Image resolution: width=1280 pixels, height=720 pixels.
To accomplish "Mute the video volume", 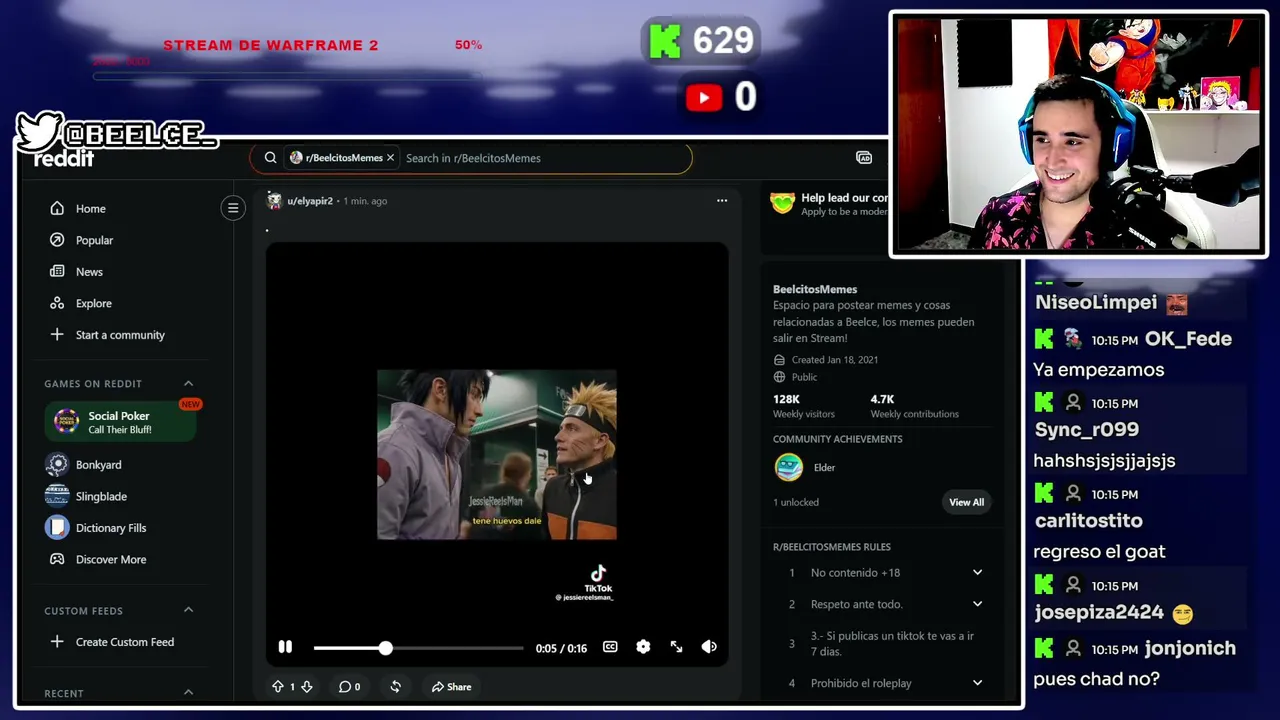I will click(x=709, y=647).
